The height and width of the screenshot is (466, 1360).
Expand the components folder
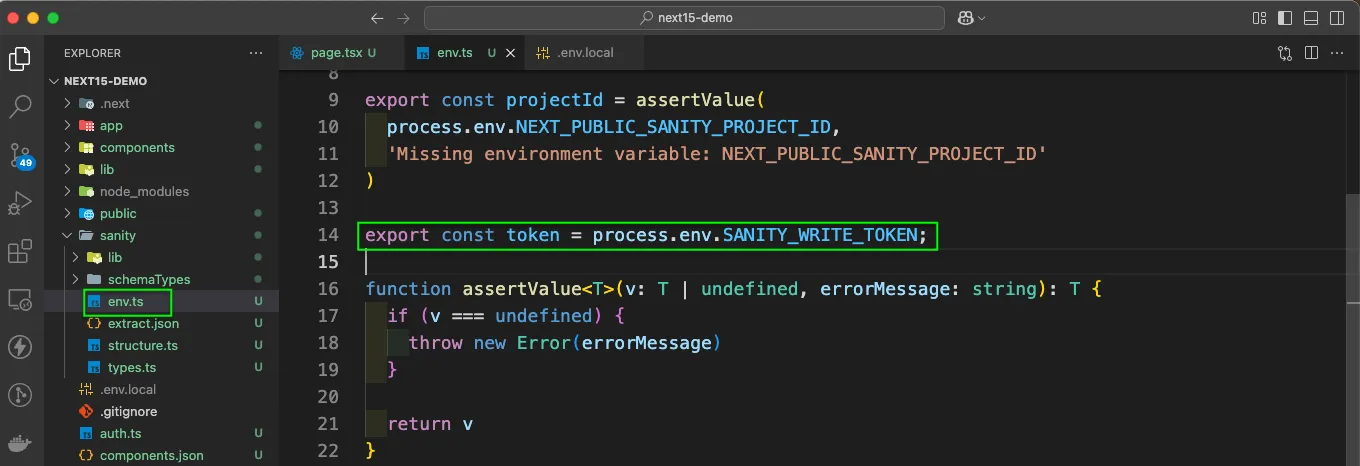point(68,147)
